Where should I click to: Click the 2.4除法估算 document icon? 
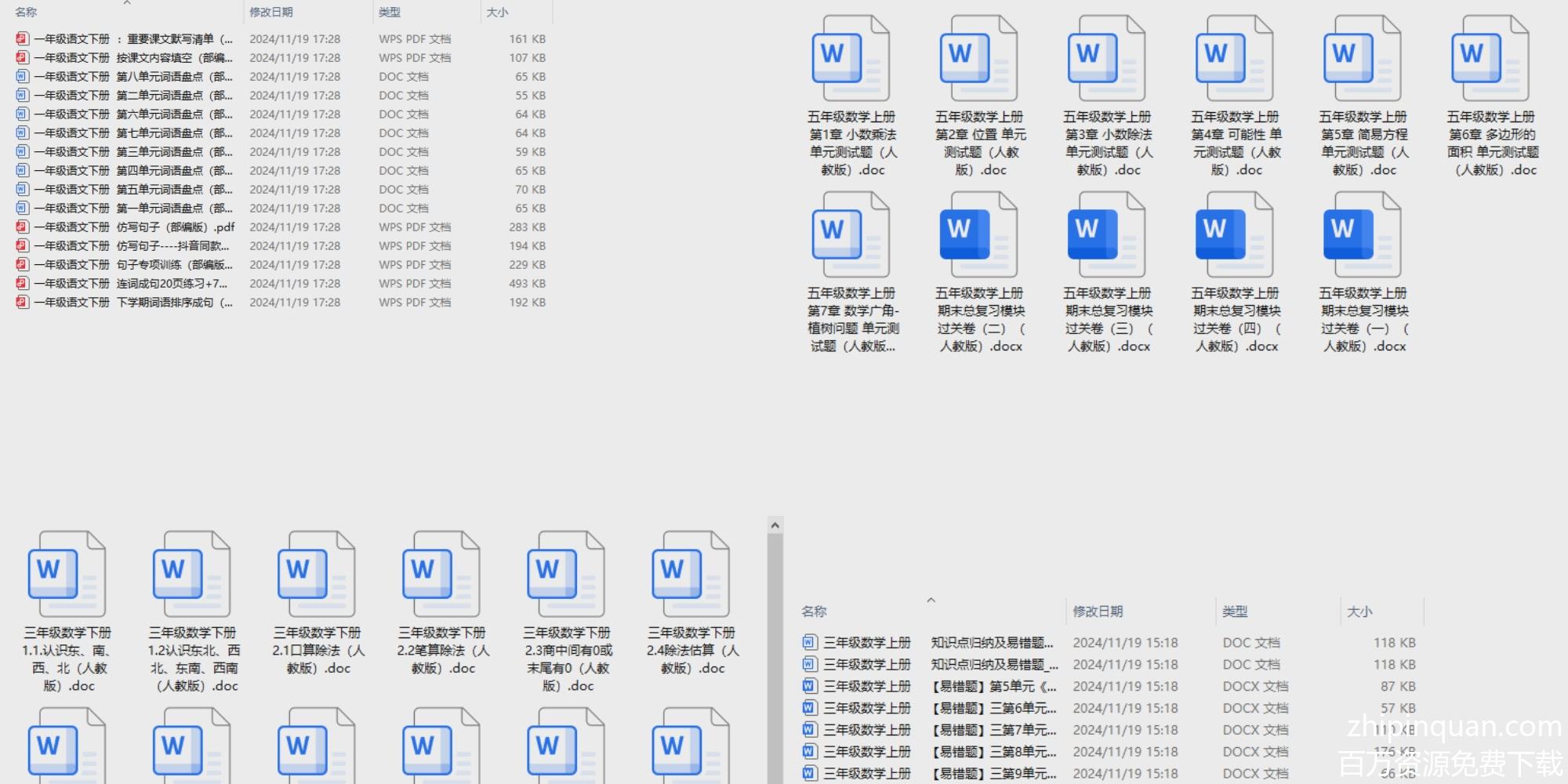click(691, 575)
